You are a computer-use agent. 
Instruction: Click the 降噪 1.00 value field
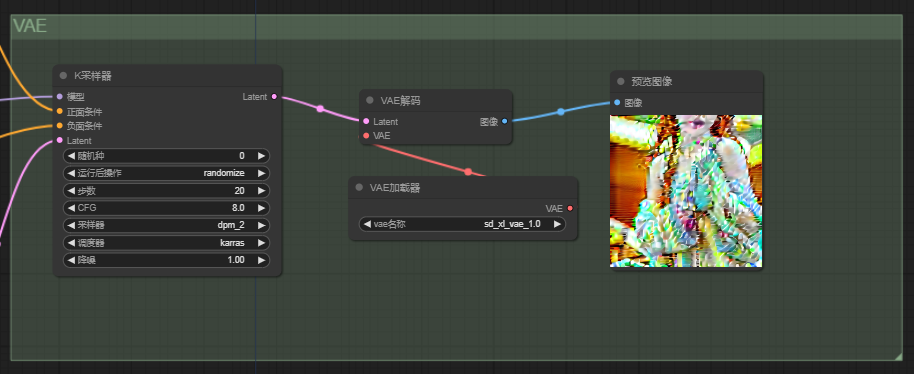(166, 260)
